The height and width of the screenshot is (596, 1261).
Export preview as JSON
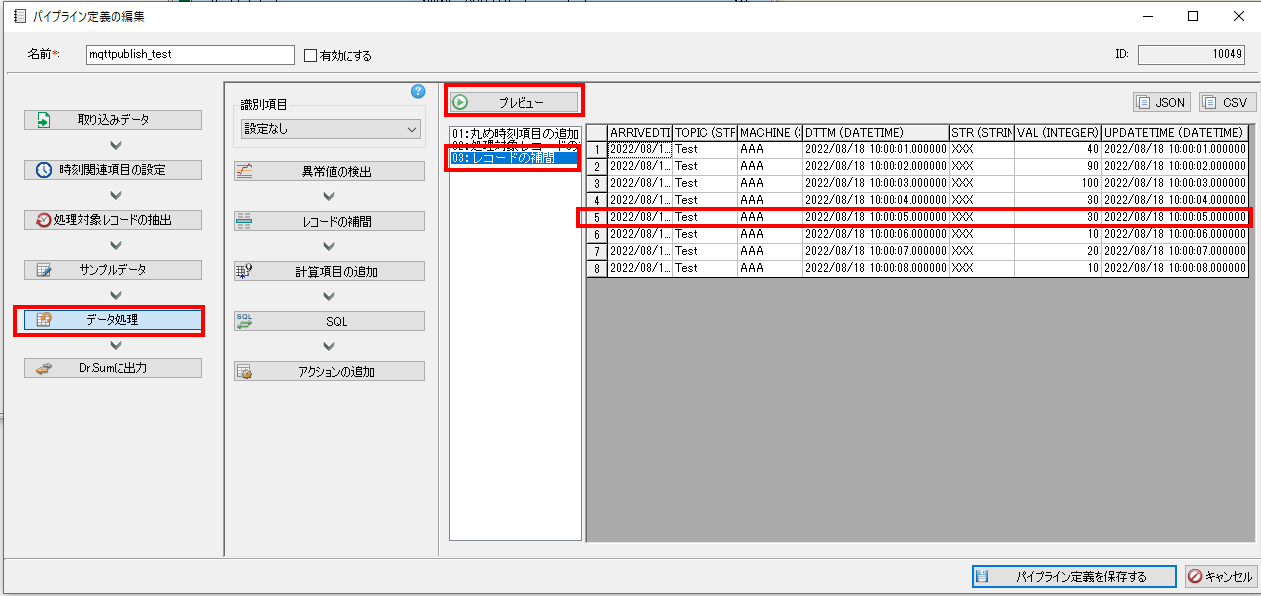pyautogui.click(x=1161, y=102)
